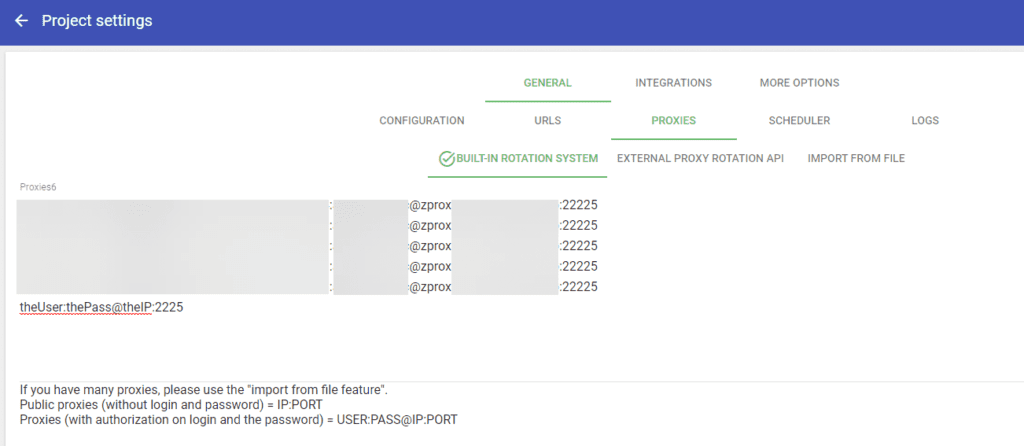Image resolution: width=1024 pixels, height=446 pixels.
Task: Click the green checkmark icon on Built-in Rotation
Action: tap(447, 158)
